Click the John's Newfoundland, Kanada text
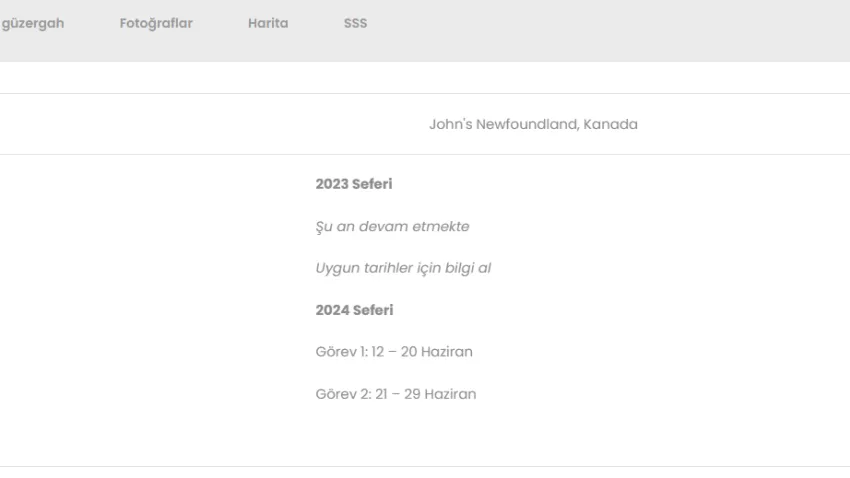 (533, 125)
